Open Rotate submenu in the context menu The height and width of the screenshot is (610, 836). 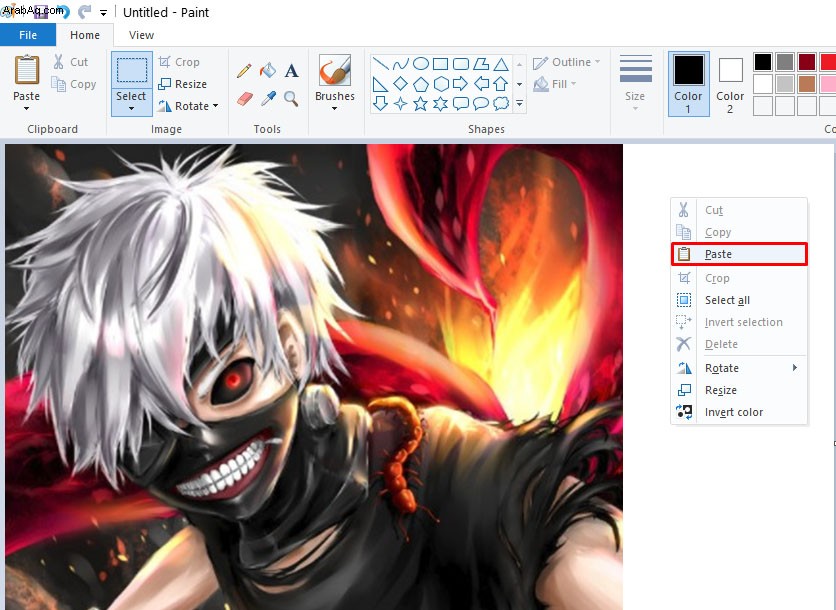point(739,368)
